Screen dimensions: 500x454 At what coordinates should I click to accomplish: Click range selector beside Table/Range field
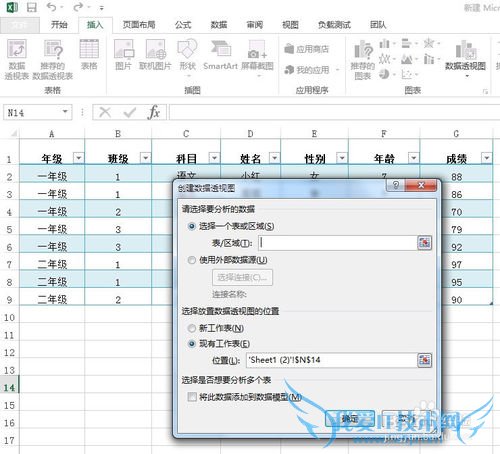(424, 243)
